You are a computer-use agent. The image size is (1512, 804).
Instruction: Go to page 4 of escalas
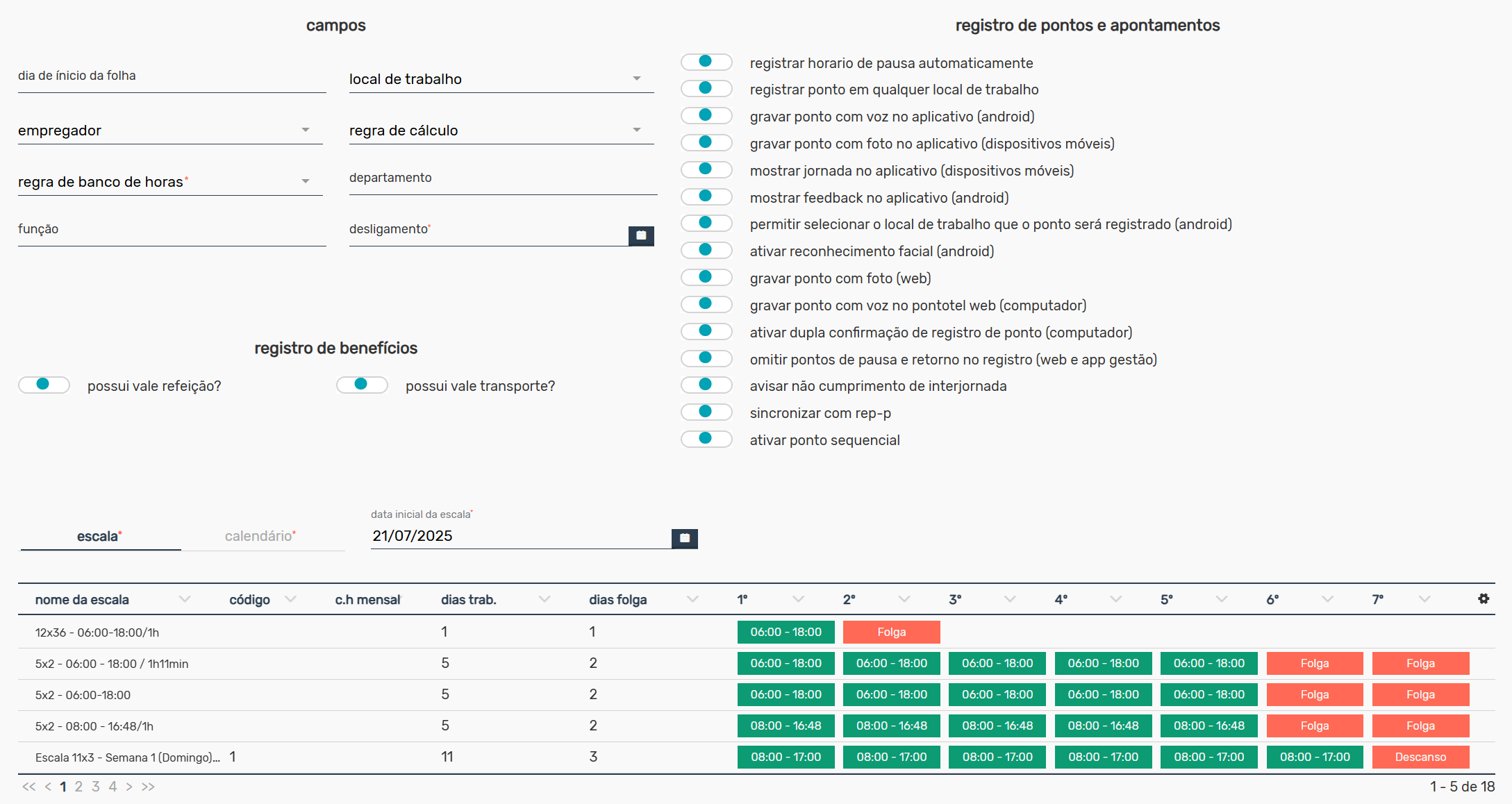(113, 787)
